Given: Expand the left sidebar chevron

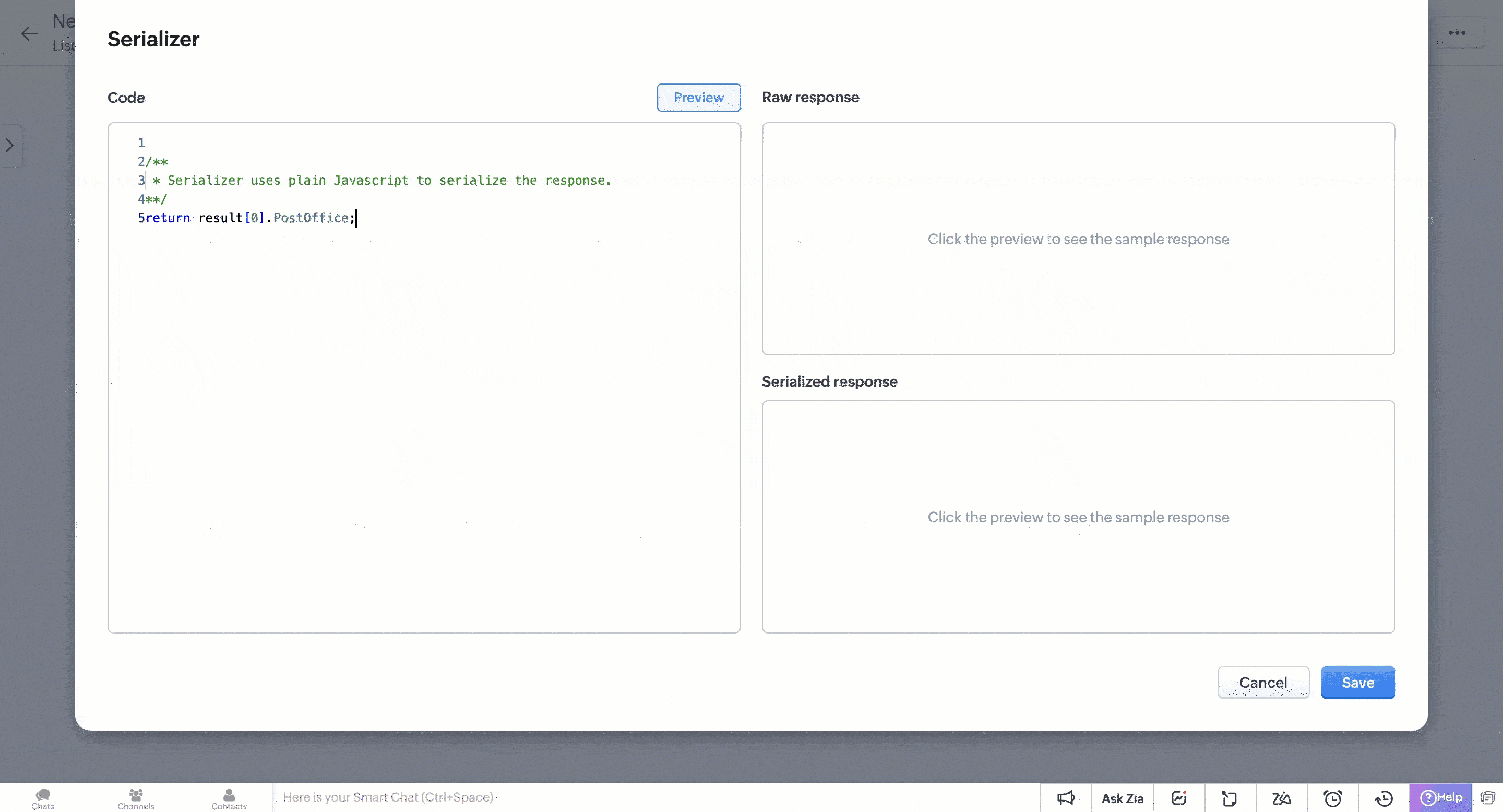Looking at the screenshot, I should [9, 145].
